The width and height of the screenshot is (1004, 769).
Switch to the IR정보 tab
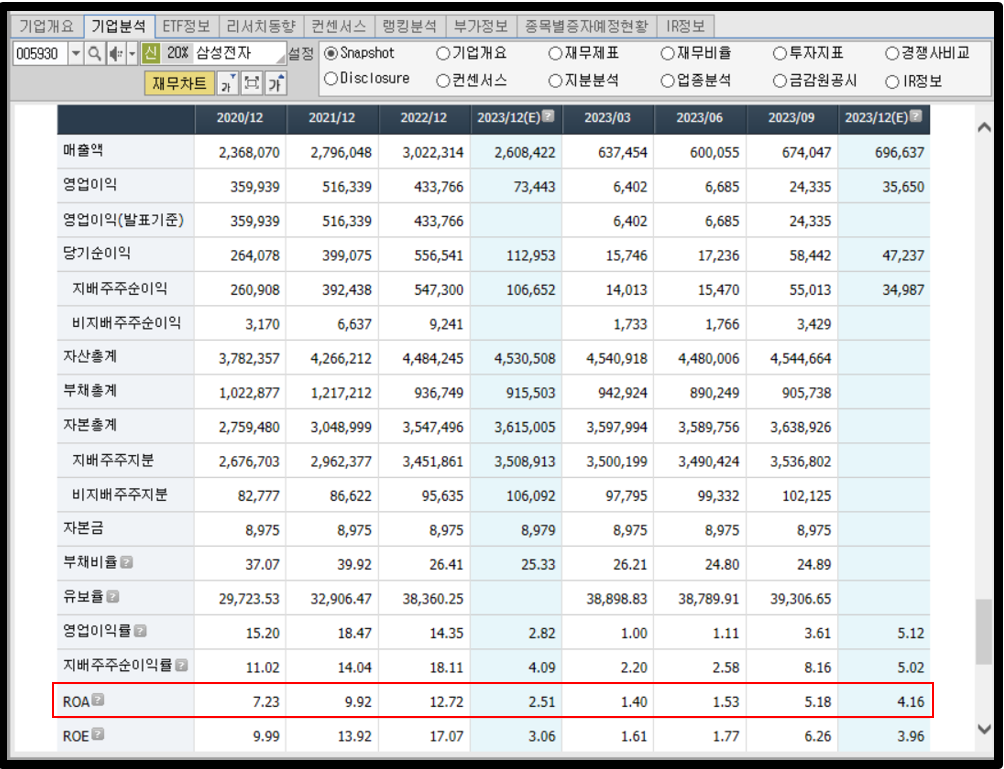(x=686, y=26)
